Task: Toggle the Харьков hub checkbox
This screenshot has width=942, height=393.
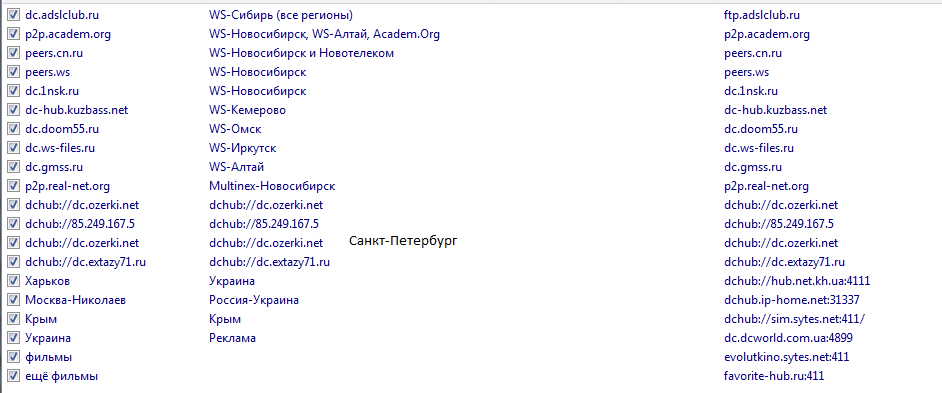Action: click(13, 281)
